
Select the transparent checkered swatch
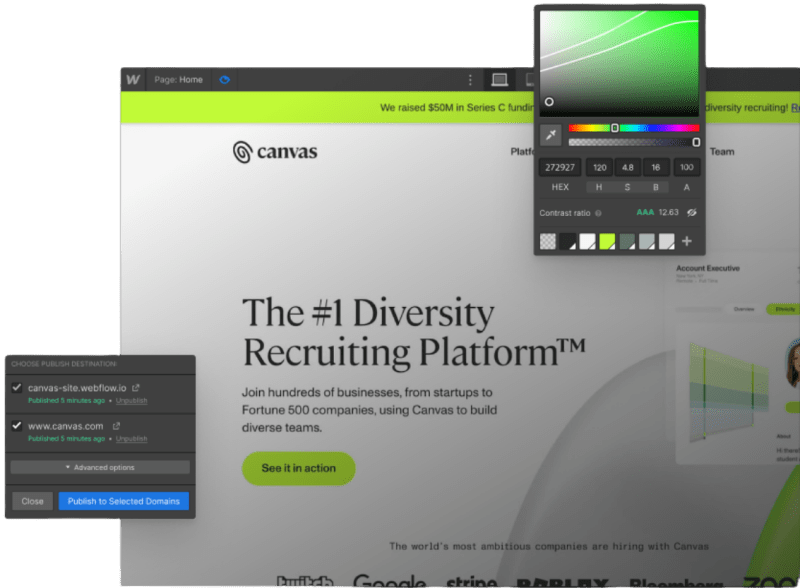click(547, 241)
